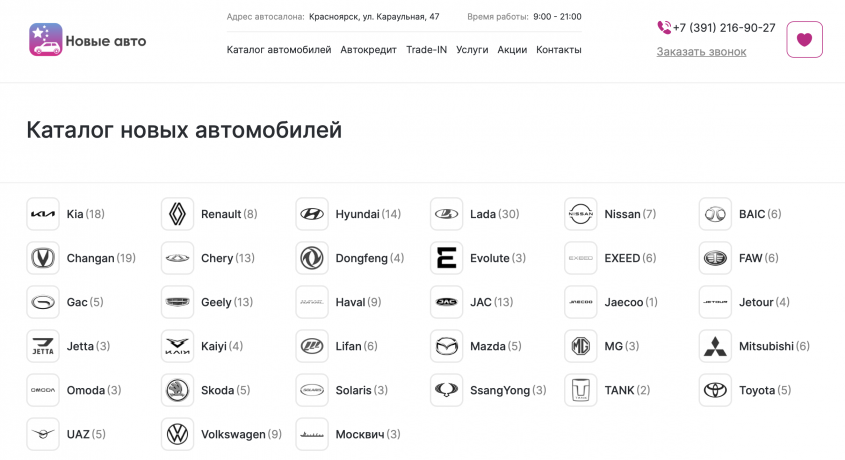Click the Omoda logo icon

click(43, 390)
